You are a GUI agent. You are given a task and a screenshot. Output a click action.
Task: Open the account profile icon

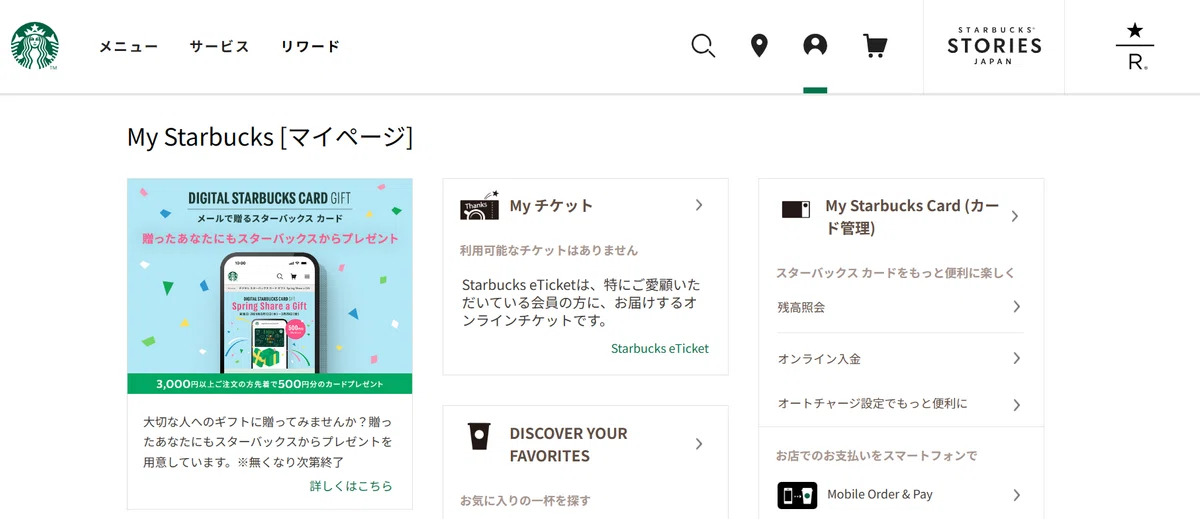point(815,46)
